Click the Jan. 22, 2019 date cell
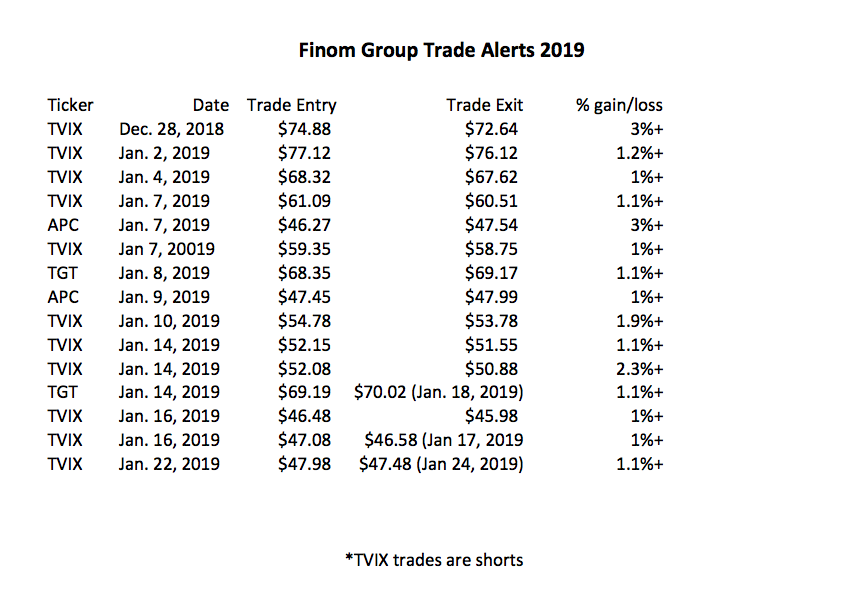This screenshot has width=851, height=607. (x=171, y=465)
